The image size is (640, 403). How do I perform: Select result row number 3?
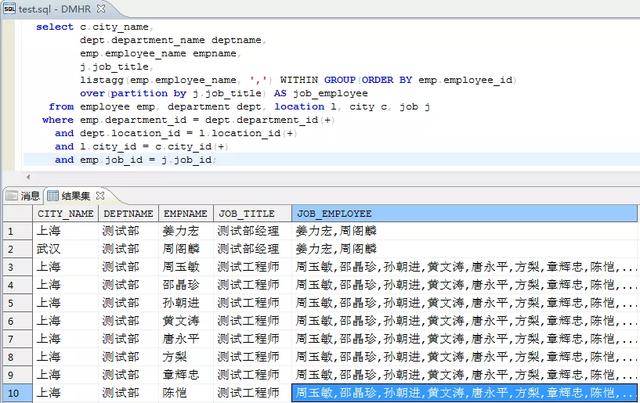pos(18,267)
